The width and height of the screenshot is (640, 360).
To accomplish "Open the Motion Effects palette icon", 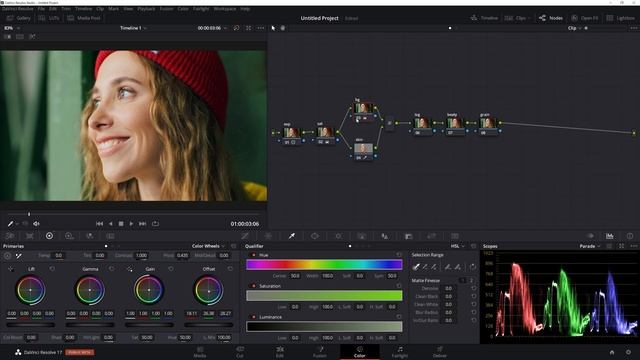I will click(x=110, y=236).
